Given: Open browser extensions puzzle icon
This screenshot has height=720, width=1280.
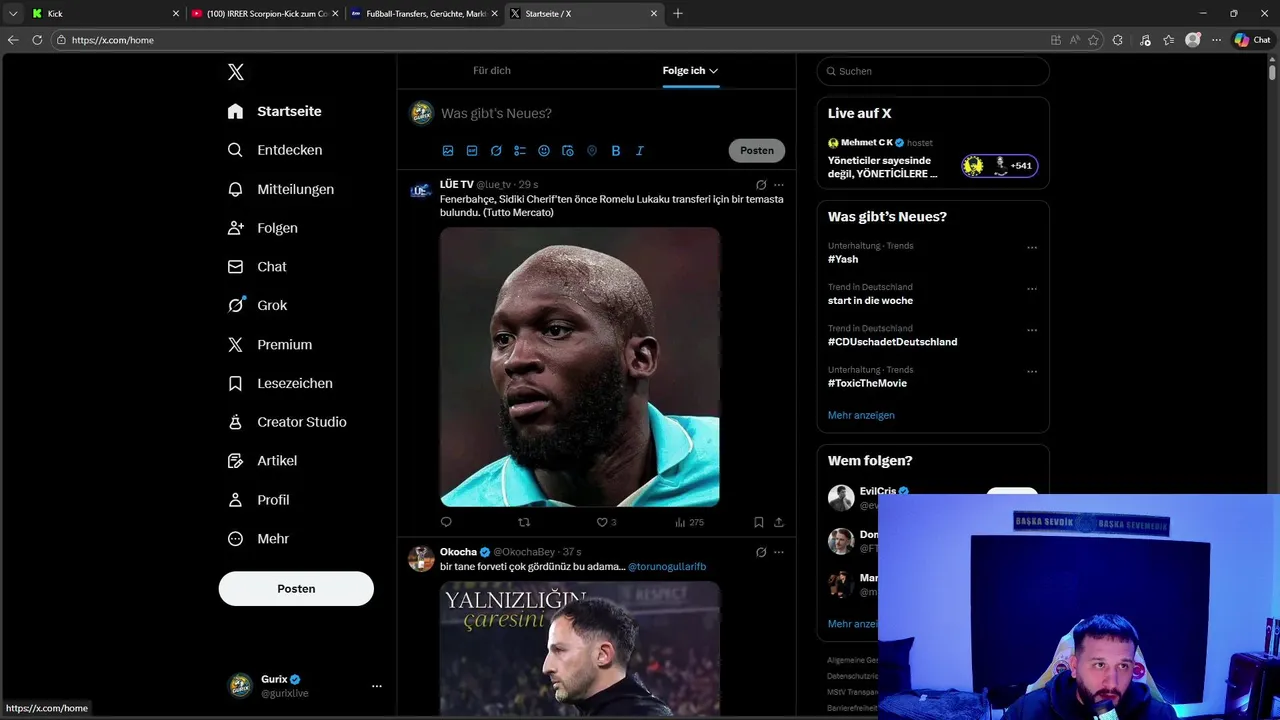Looking at the screenshot, I should tap(1117, 40).
